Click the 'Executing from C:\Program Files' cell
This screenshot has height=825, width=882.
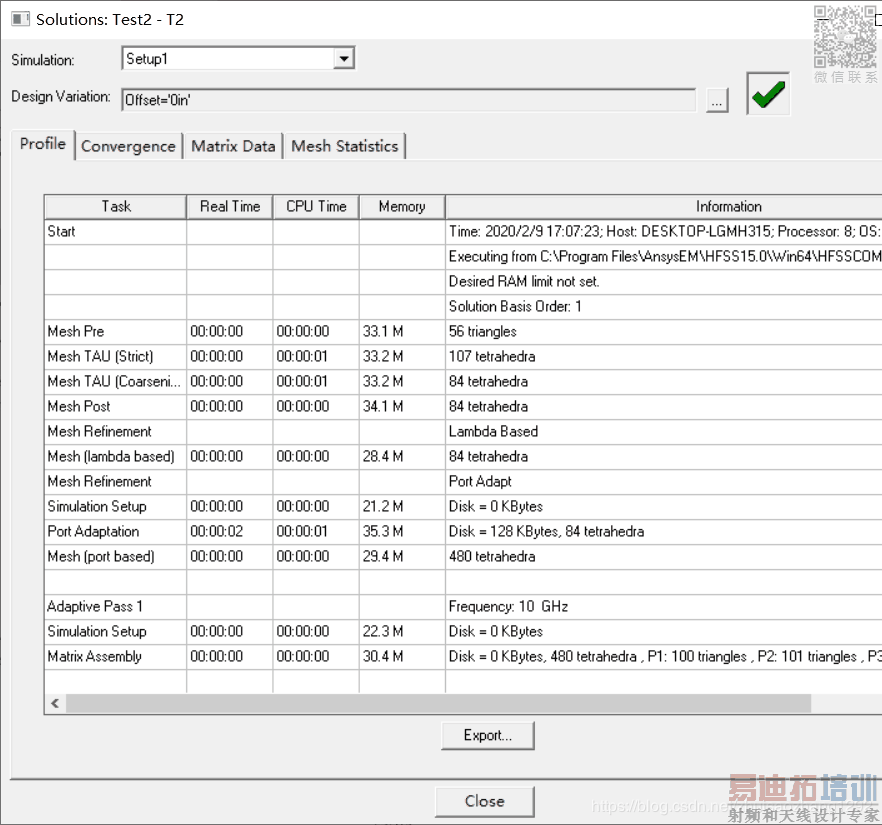pos(664,256)
